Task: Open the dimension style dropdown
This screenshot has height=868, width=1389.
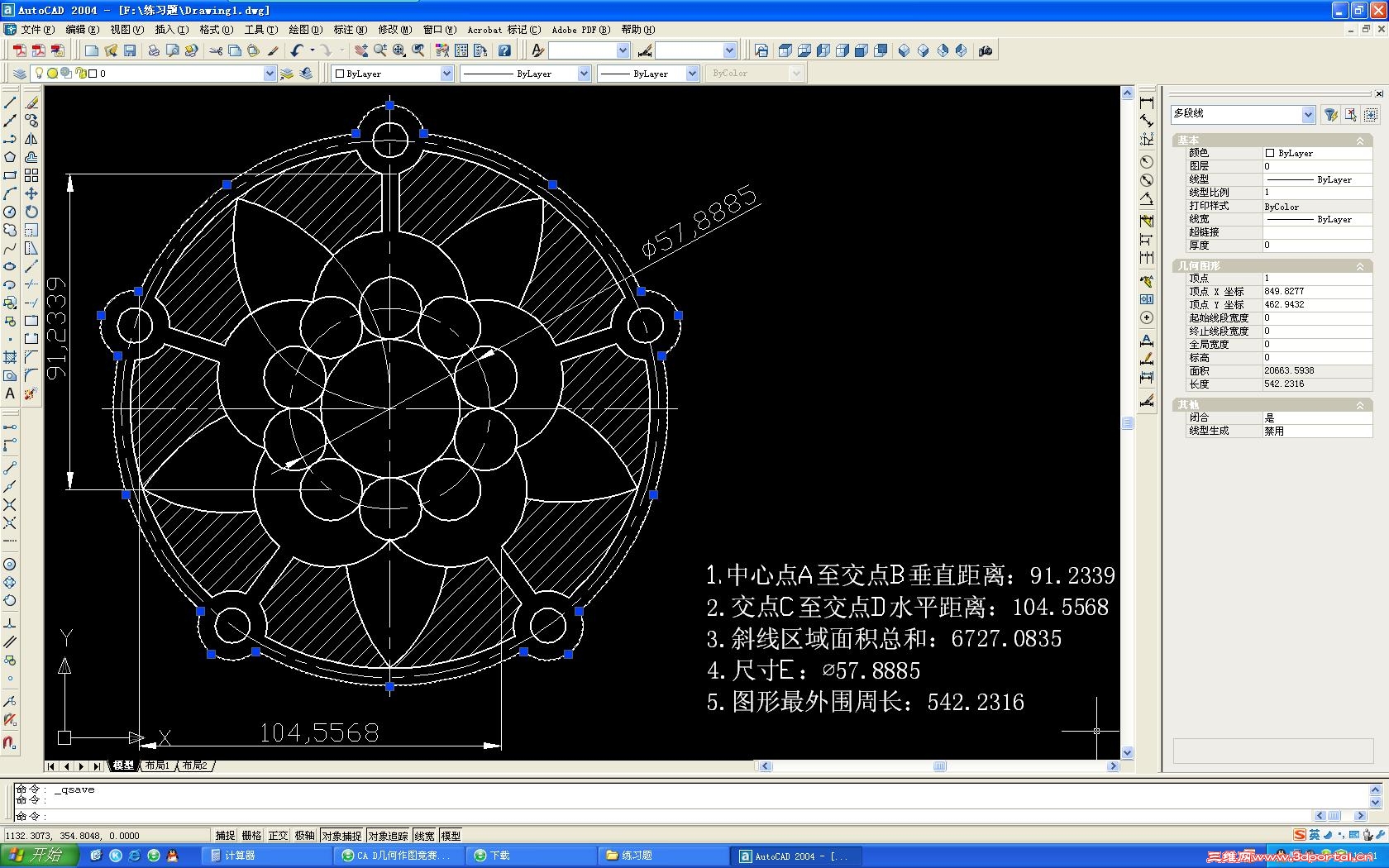Action: 729,50
